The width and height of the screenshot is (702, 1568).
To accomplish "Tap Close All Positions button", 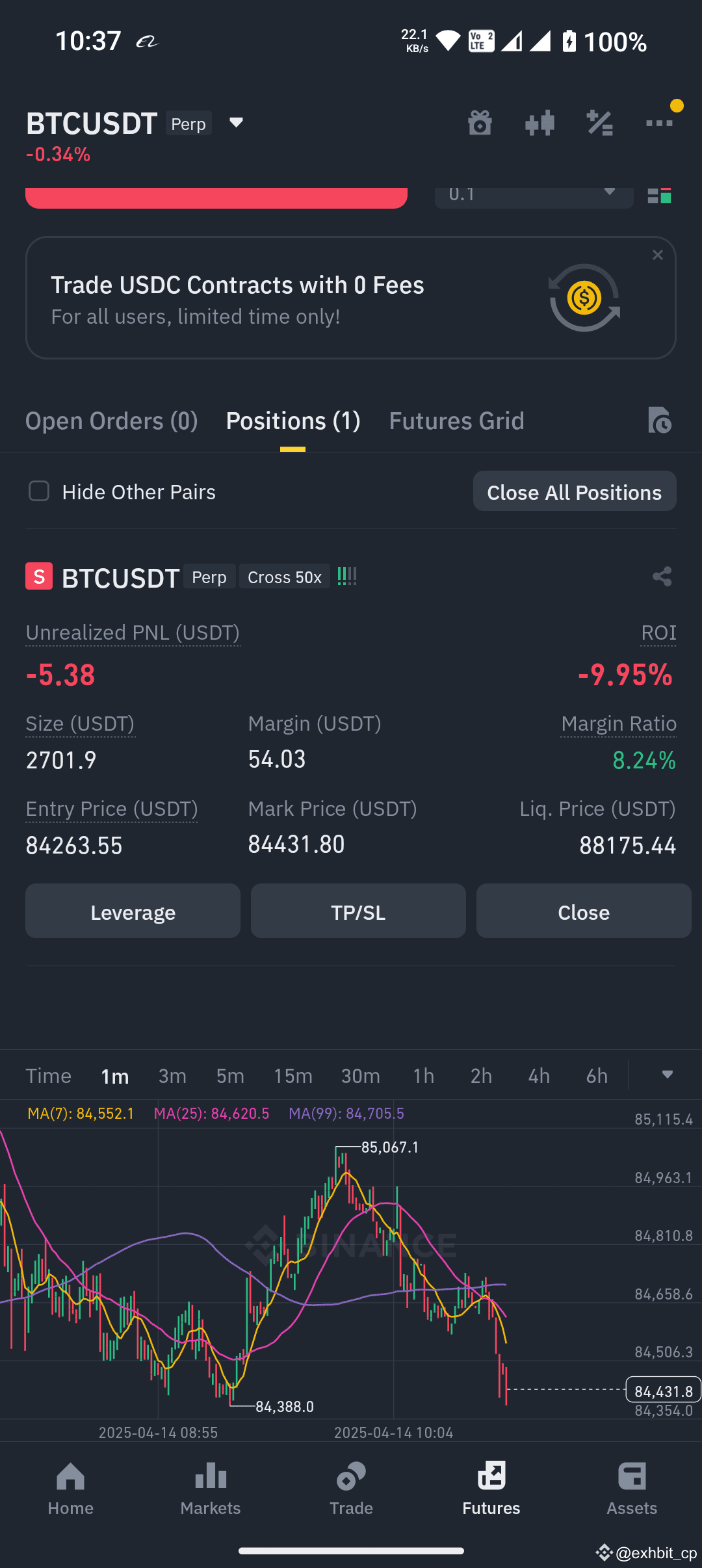I will click(x=575, y=491).
